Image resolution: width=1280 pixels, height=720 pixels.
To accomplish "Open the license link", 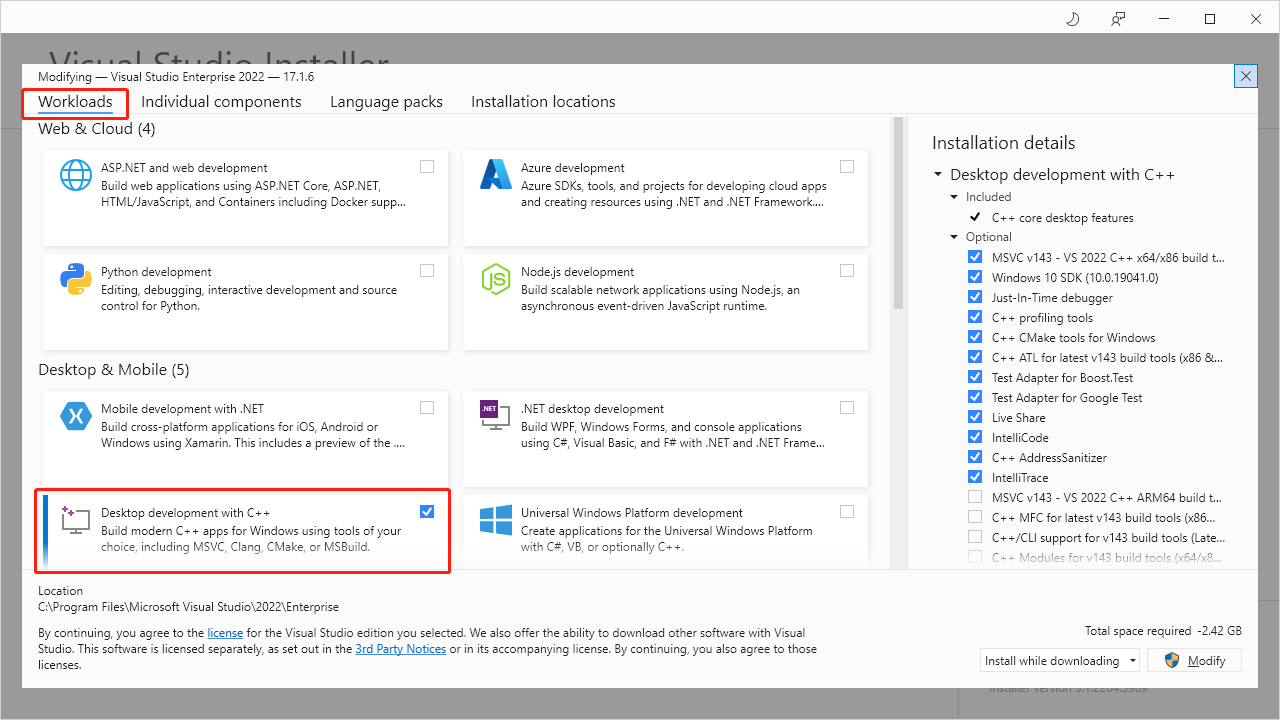I will (225, 633).
